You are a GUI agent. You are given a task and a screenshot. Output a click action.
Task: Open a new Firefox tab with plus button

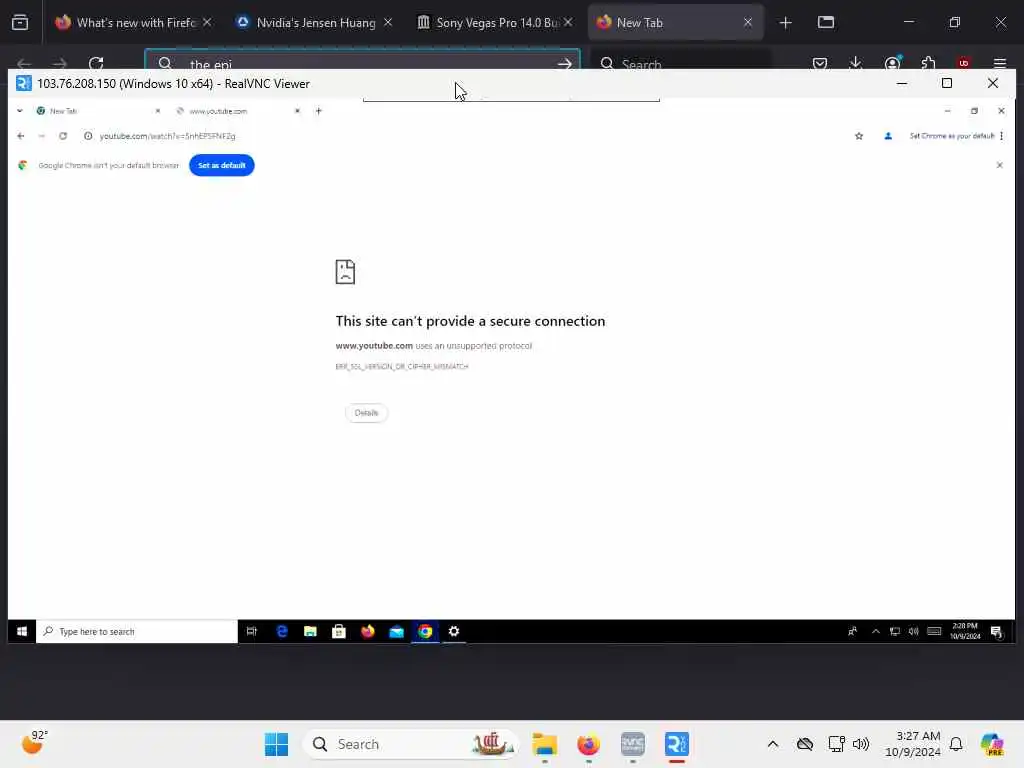click(x=786, y=23)
